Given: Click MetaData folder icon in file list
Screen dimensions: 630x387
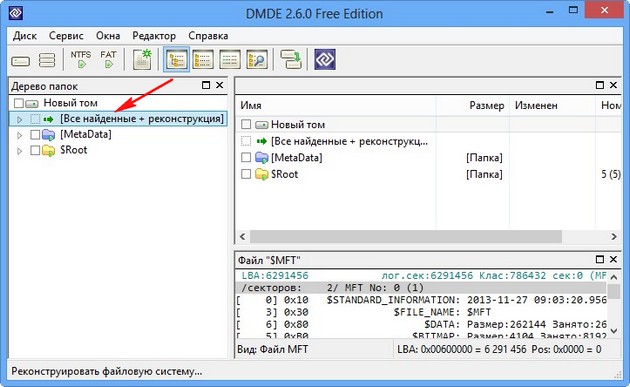Looking at the screenshot, I should 262,158.
